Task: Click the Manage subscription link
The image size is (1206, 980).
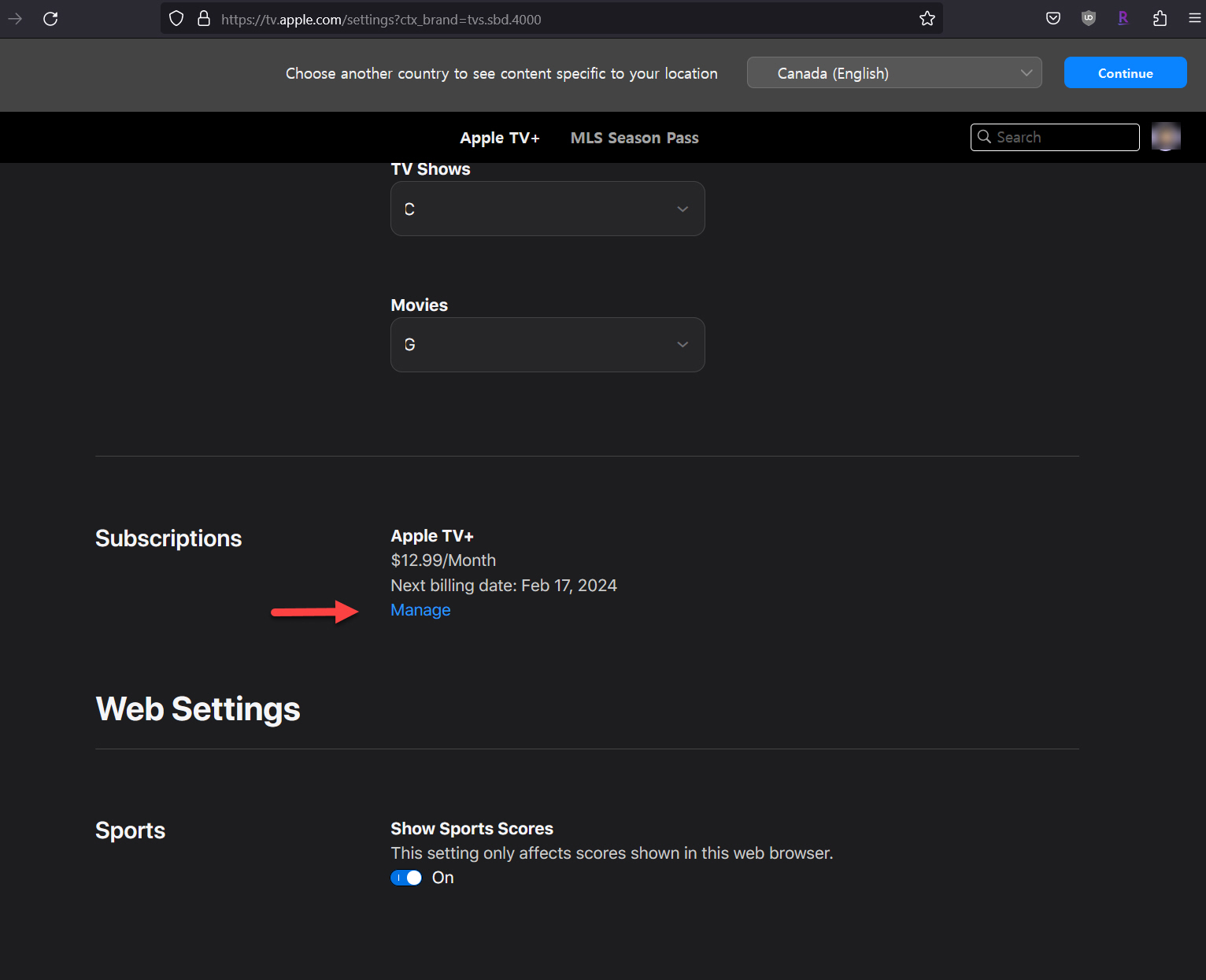Action: pos(420,610)
